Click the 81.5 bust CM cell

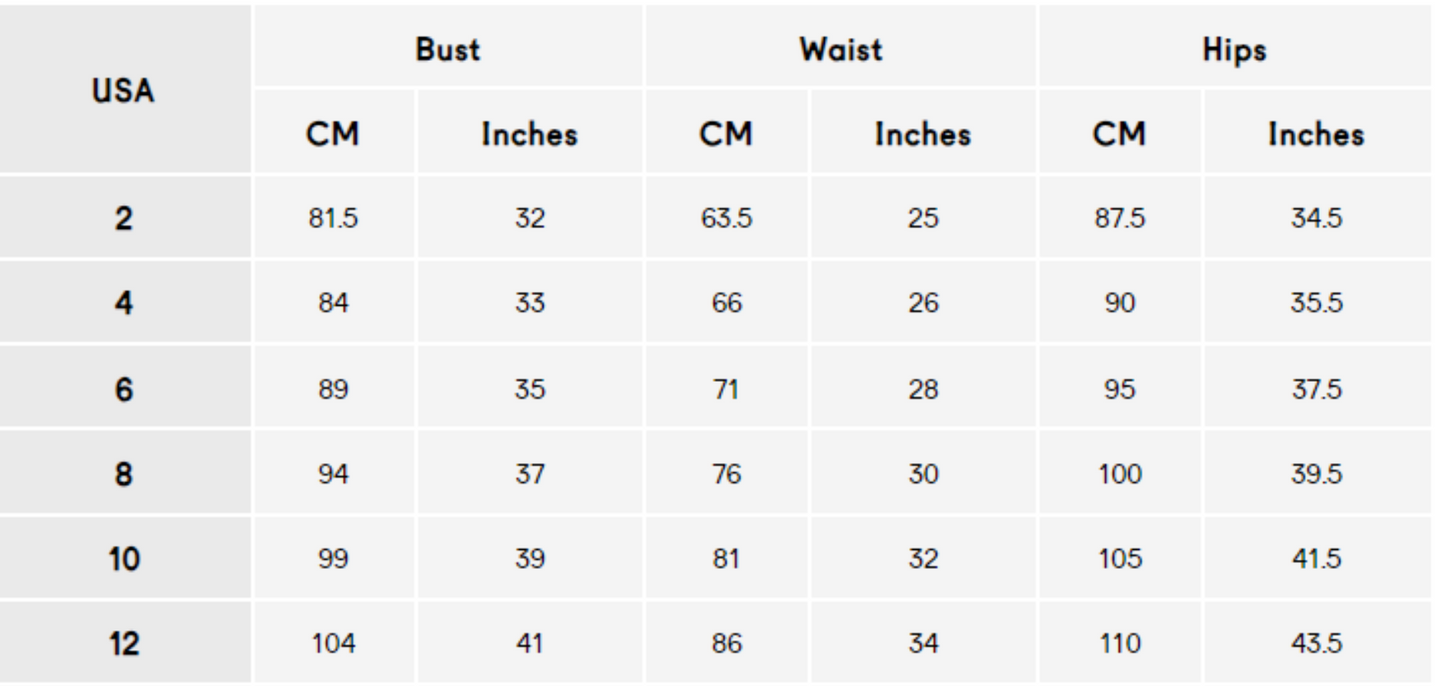(x=333, y=219)
